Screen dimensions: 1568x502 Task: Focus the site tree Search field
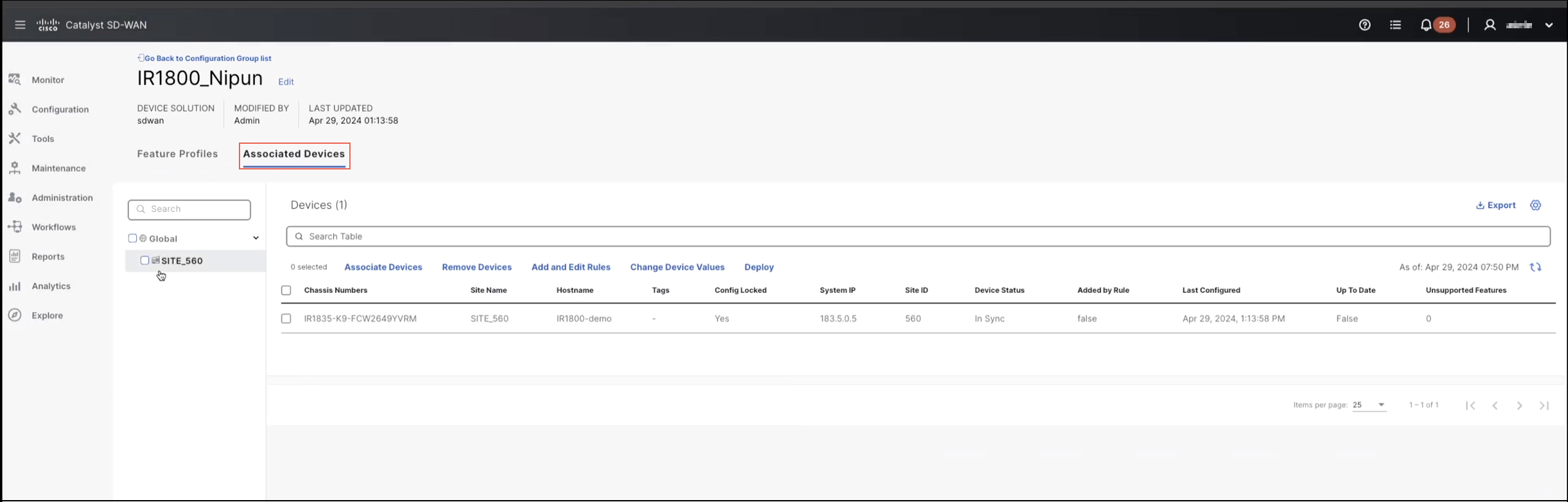click(x=189, y=209)
